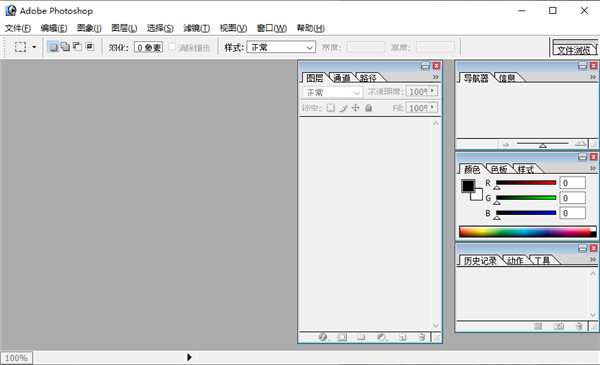Click the new layer set icon
This screenshot has width=600, height=365.
(361, 337)
